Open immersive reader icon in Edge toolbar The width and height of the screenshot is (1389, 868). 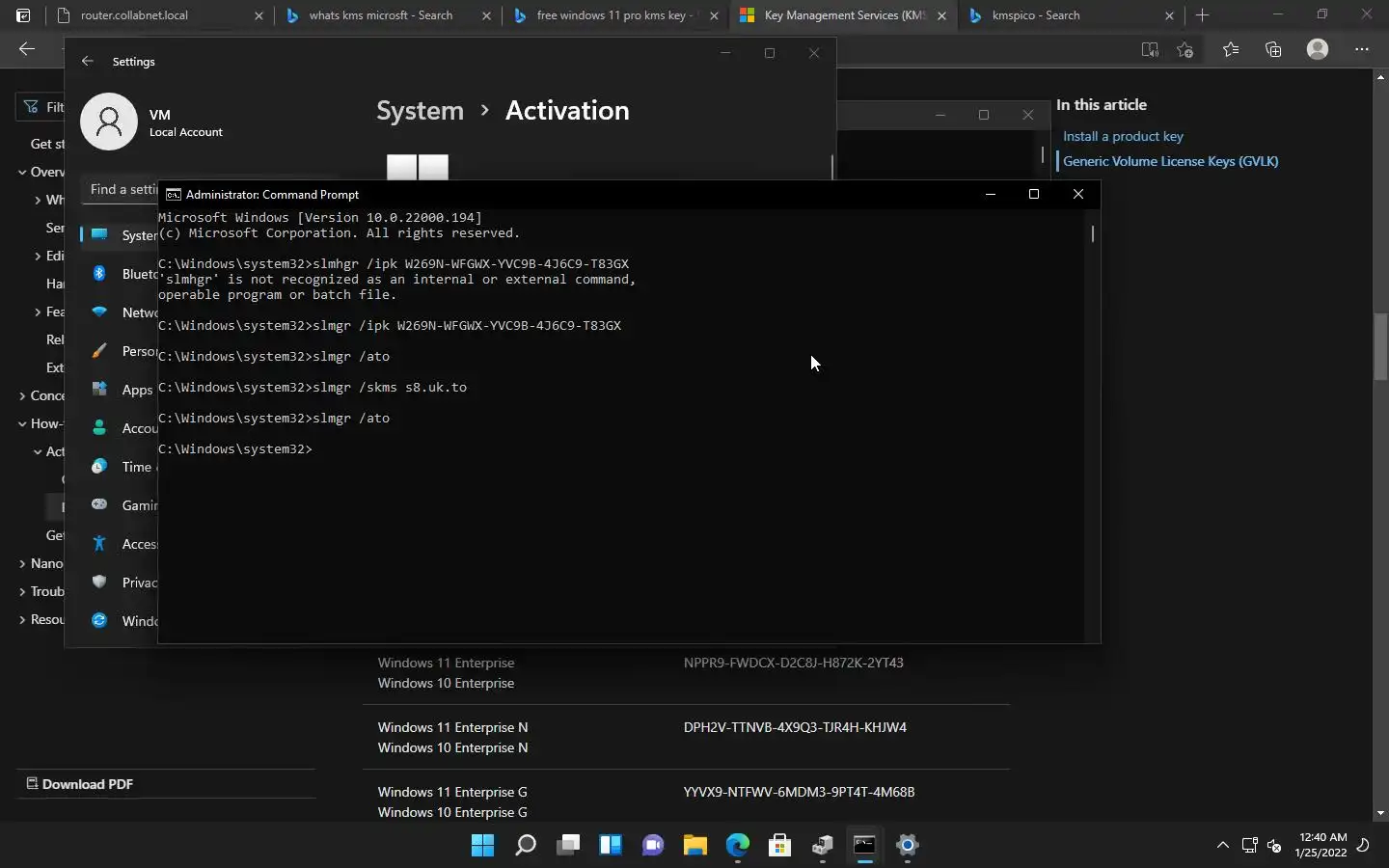pos(1149,49)
